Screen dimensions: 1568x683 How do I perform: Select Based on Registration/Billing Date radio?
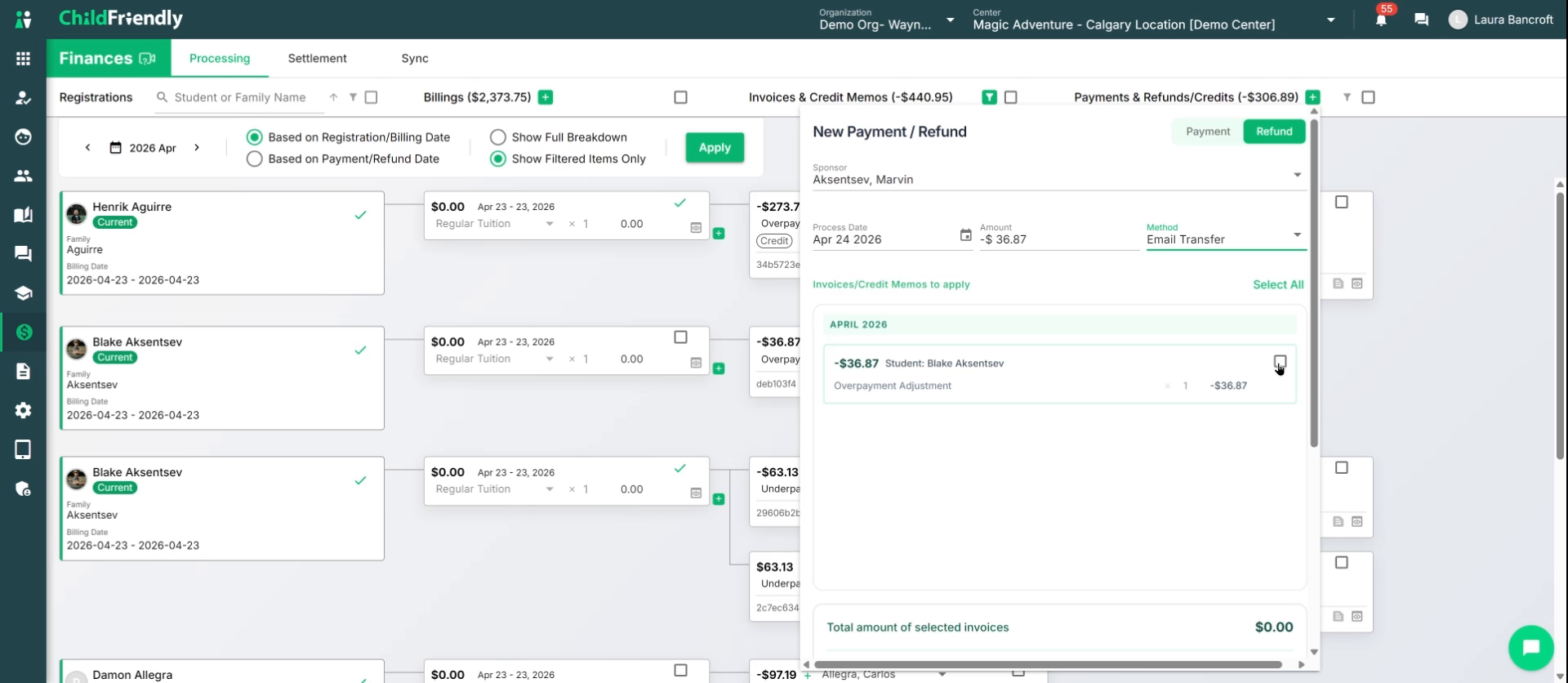255,137
